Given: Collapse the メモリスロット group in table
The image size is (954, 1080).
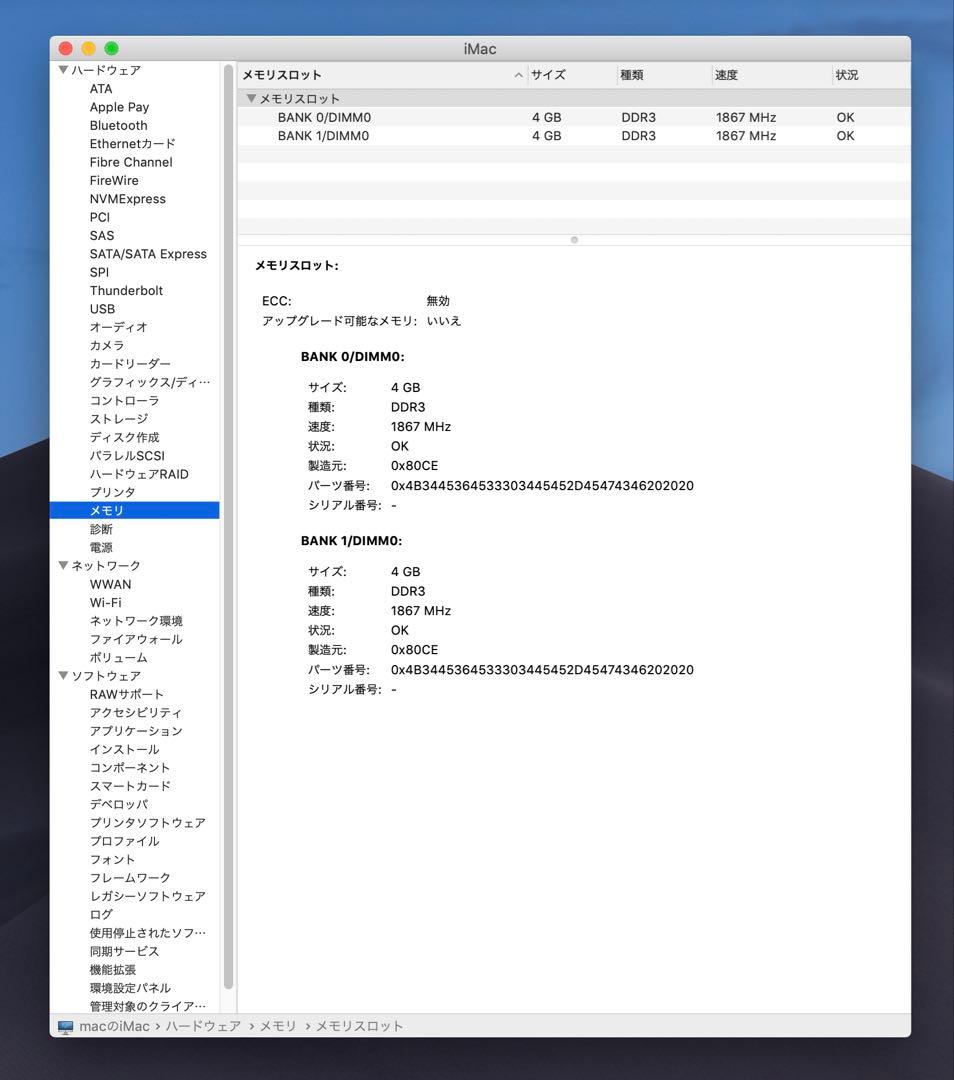Looking at the screenshot, I should 251,98.
